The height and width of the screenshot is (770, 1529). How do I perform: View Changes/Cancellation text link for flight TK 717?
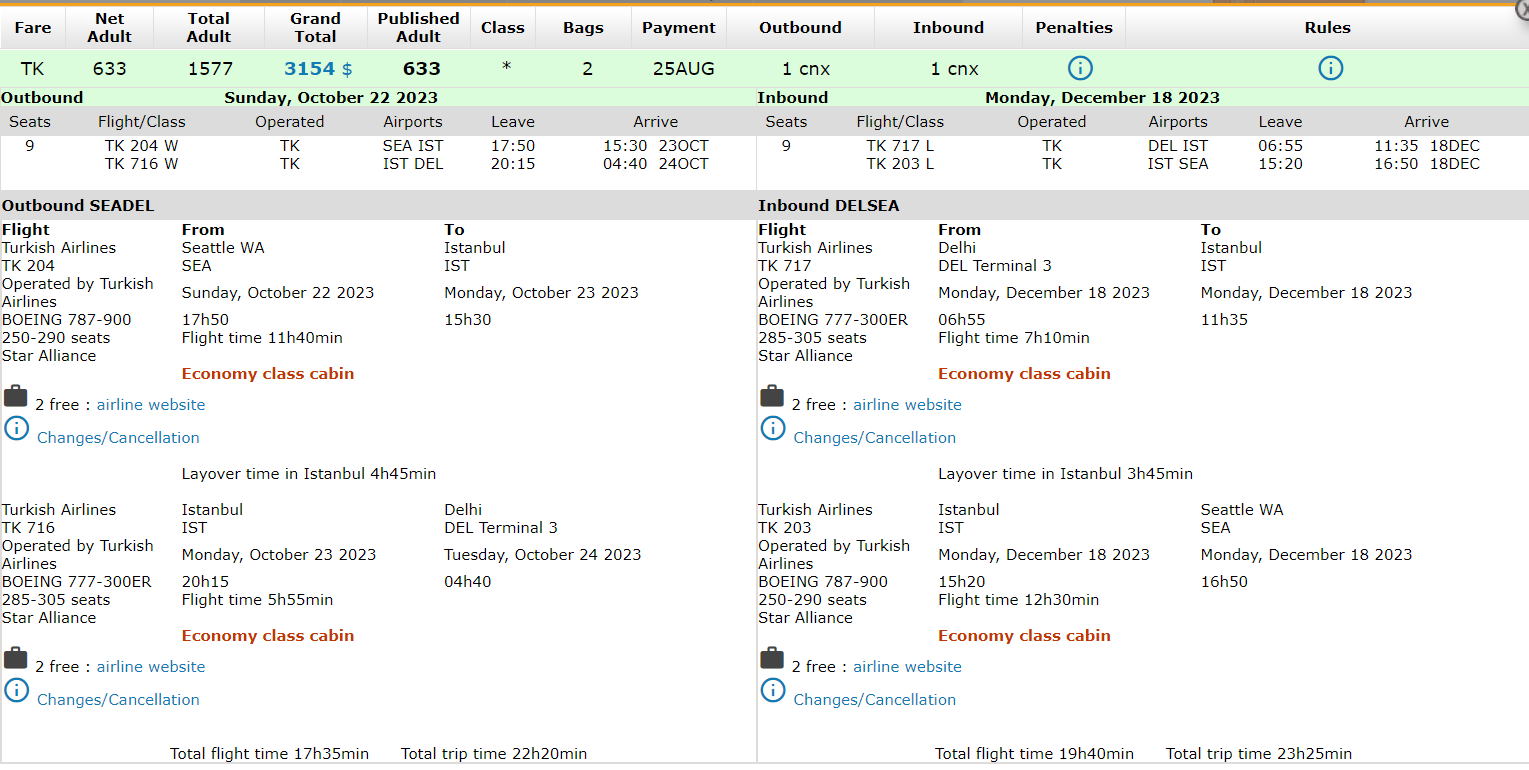[874, 438]
